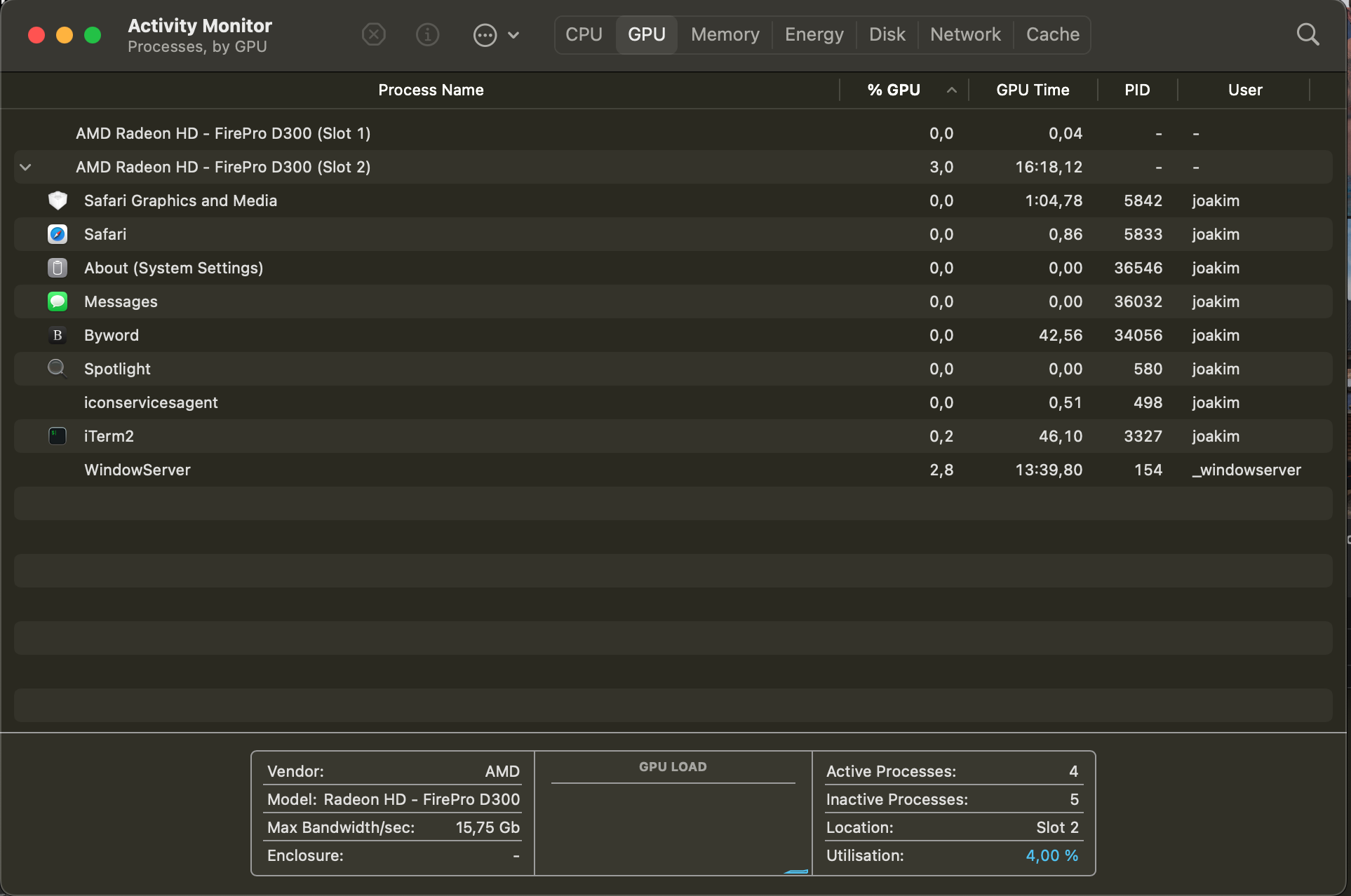Click Slot 2 GPU time 16:18,12
Screen dimensions: 1351x896
[1049, 167]
